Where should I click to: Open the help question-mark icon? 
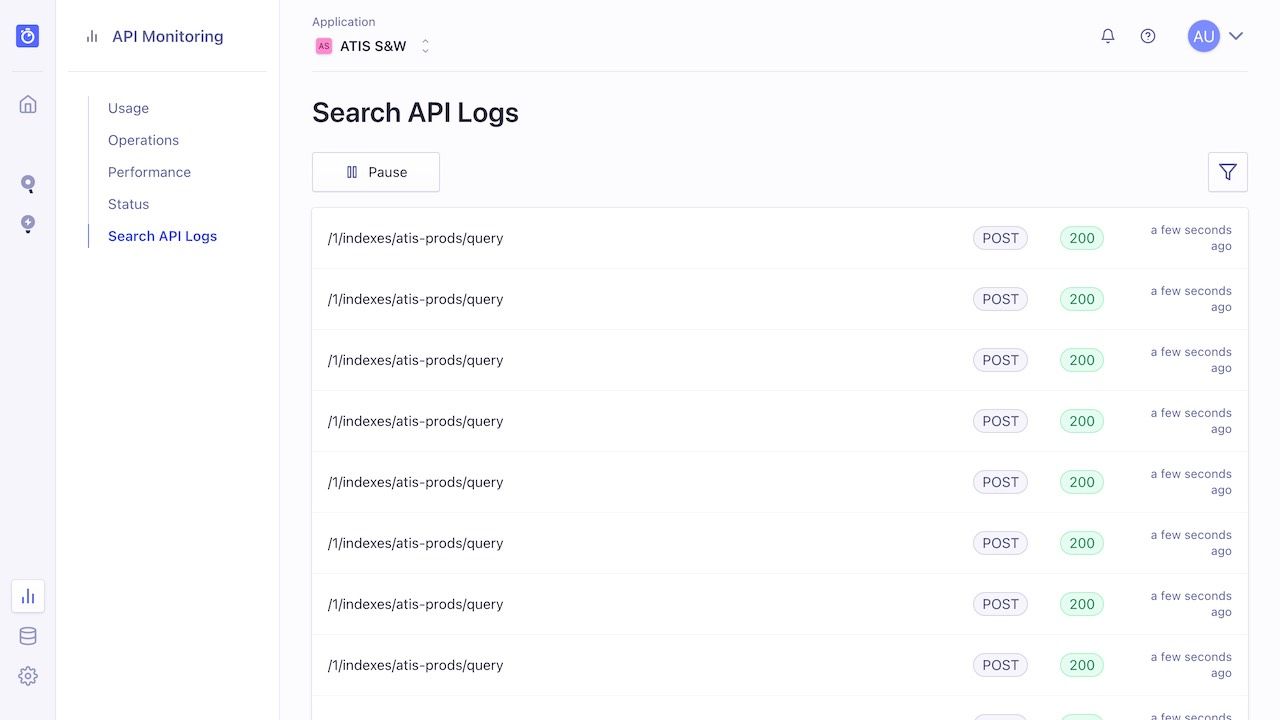coord(1147,35)
